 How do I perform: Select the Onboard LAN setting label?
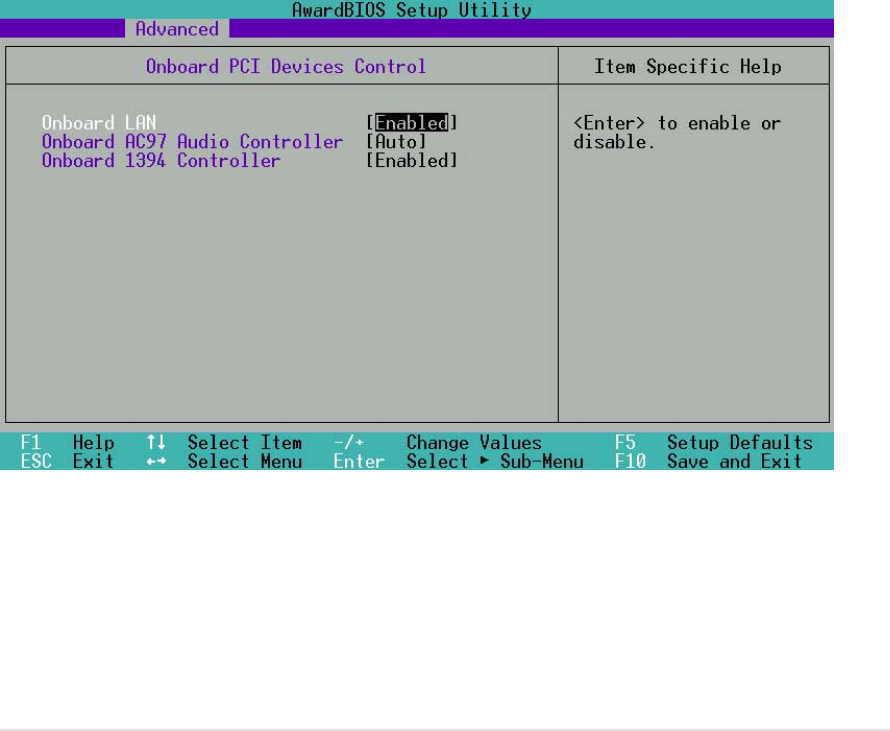(99, 123)
